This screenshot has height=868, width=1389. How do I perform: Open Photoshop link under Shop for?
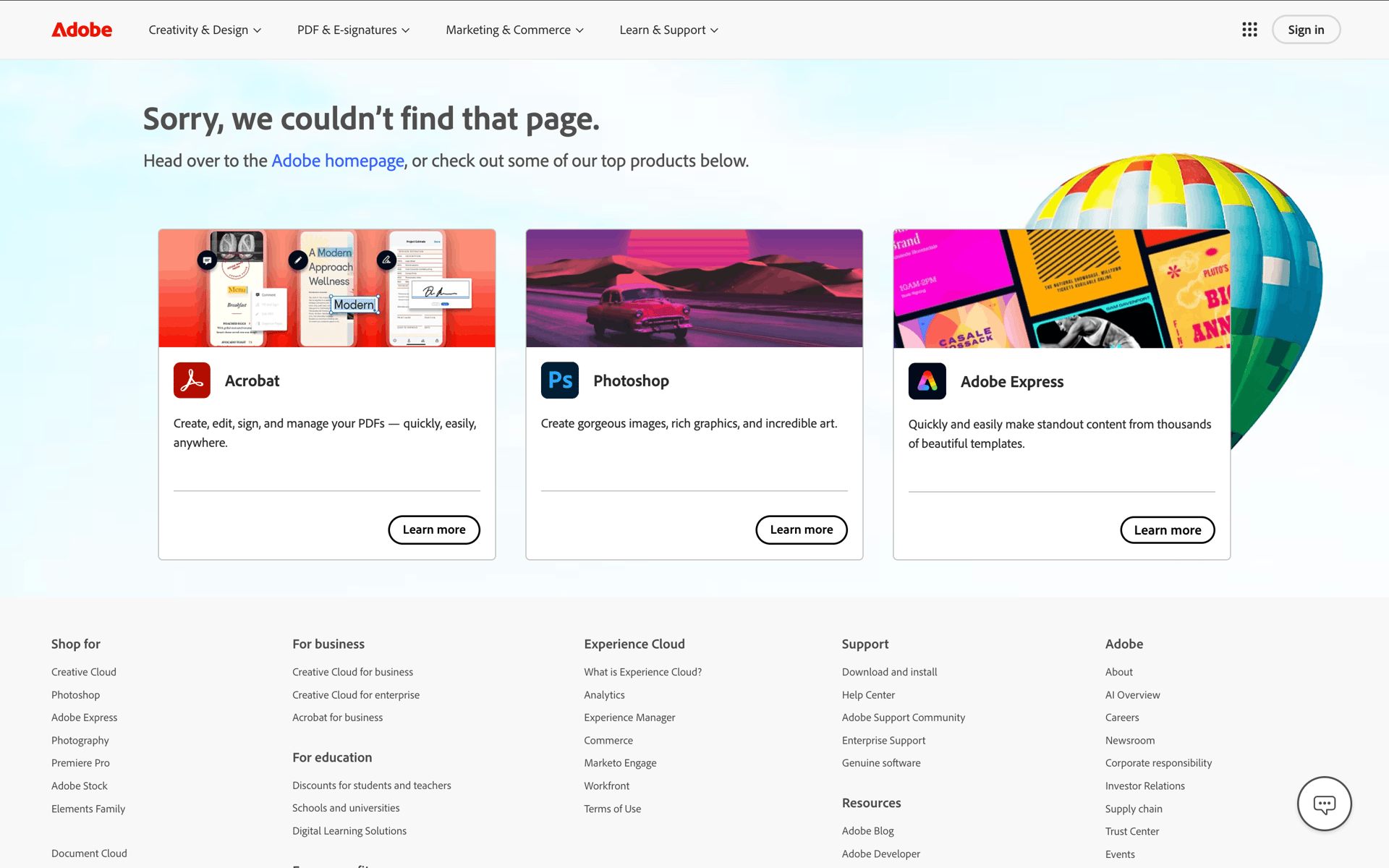pos(76,695)
